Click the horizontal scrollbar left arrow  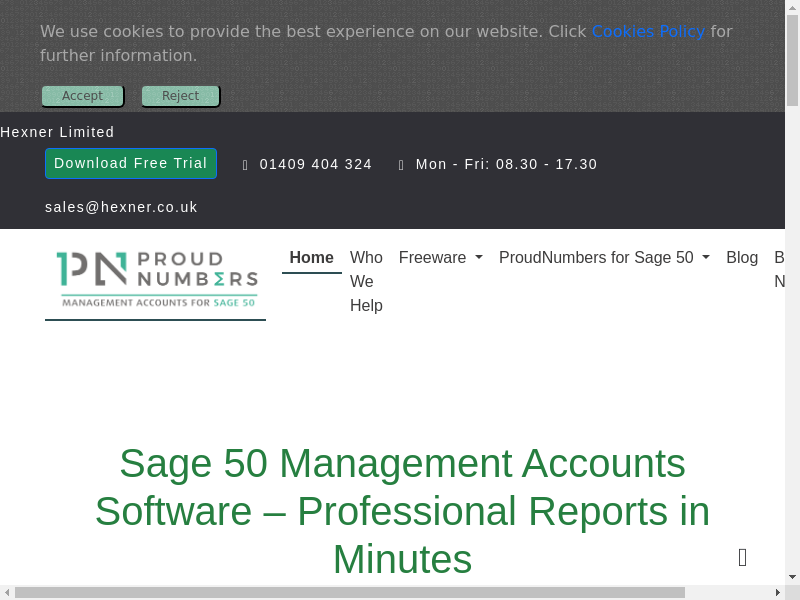click(x=7, y=592)
